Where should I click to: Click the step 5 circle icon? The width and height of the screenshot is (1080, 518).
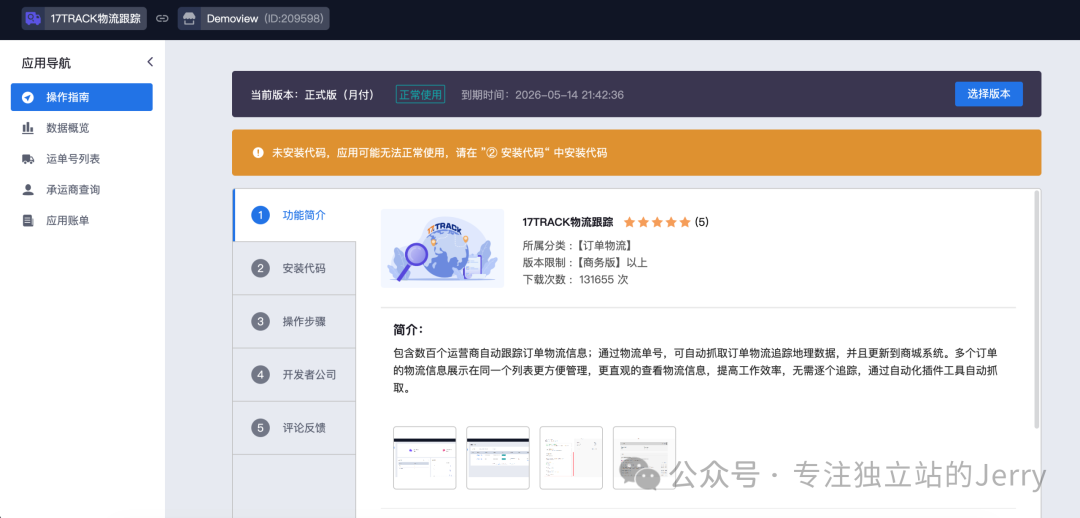260,428
